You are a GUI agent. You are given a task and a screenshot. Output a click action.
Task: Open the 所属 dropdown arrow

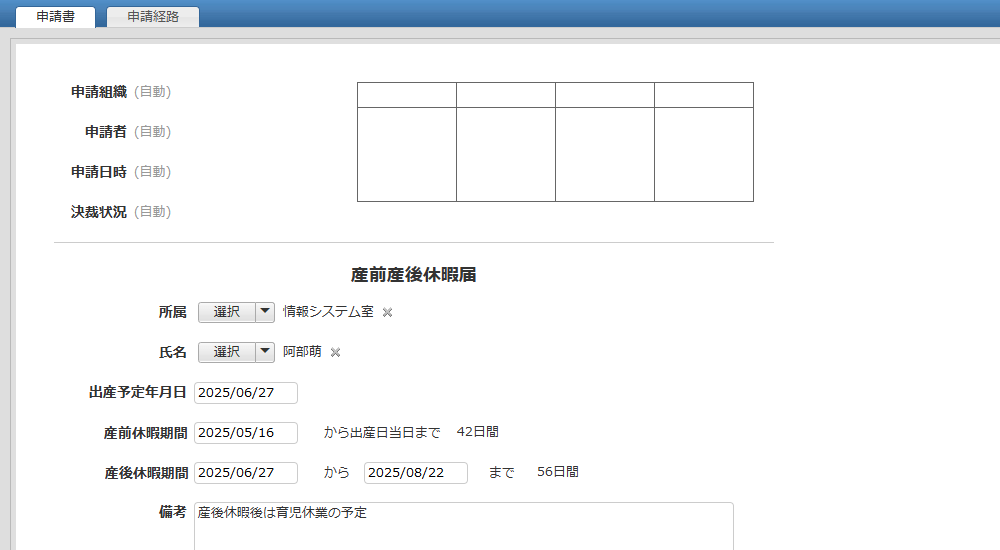[x=265, y=312]
